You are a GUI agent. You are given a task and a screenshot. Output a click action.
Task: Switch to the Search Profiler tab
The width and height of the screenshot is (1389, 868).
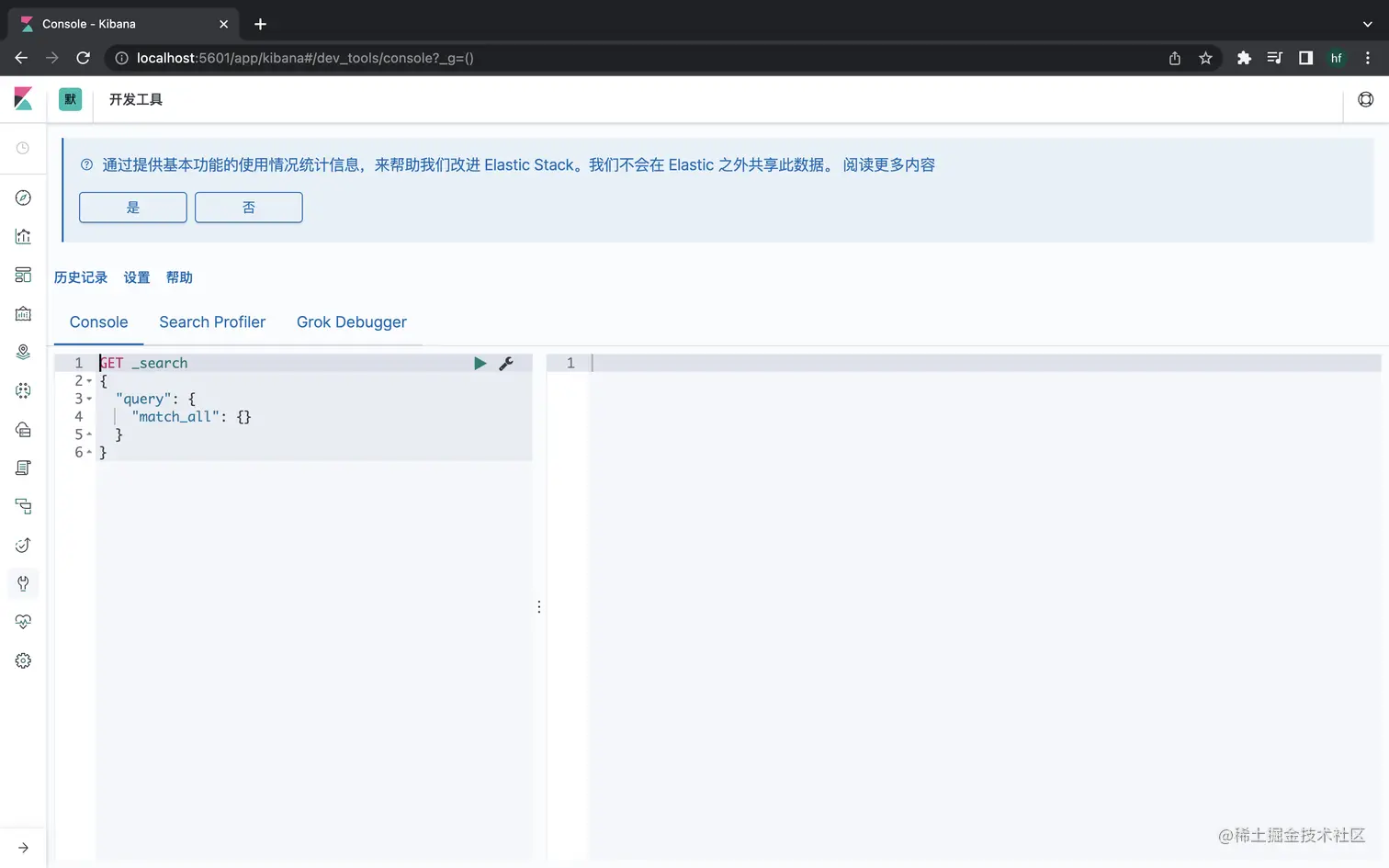[212, 322]
